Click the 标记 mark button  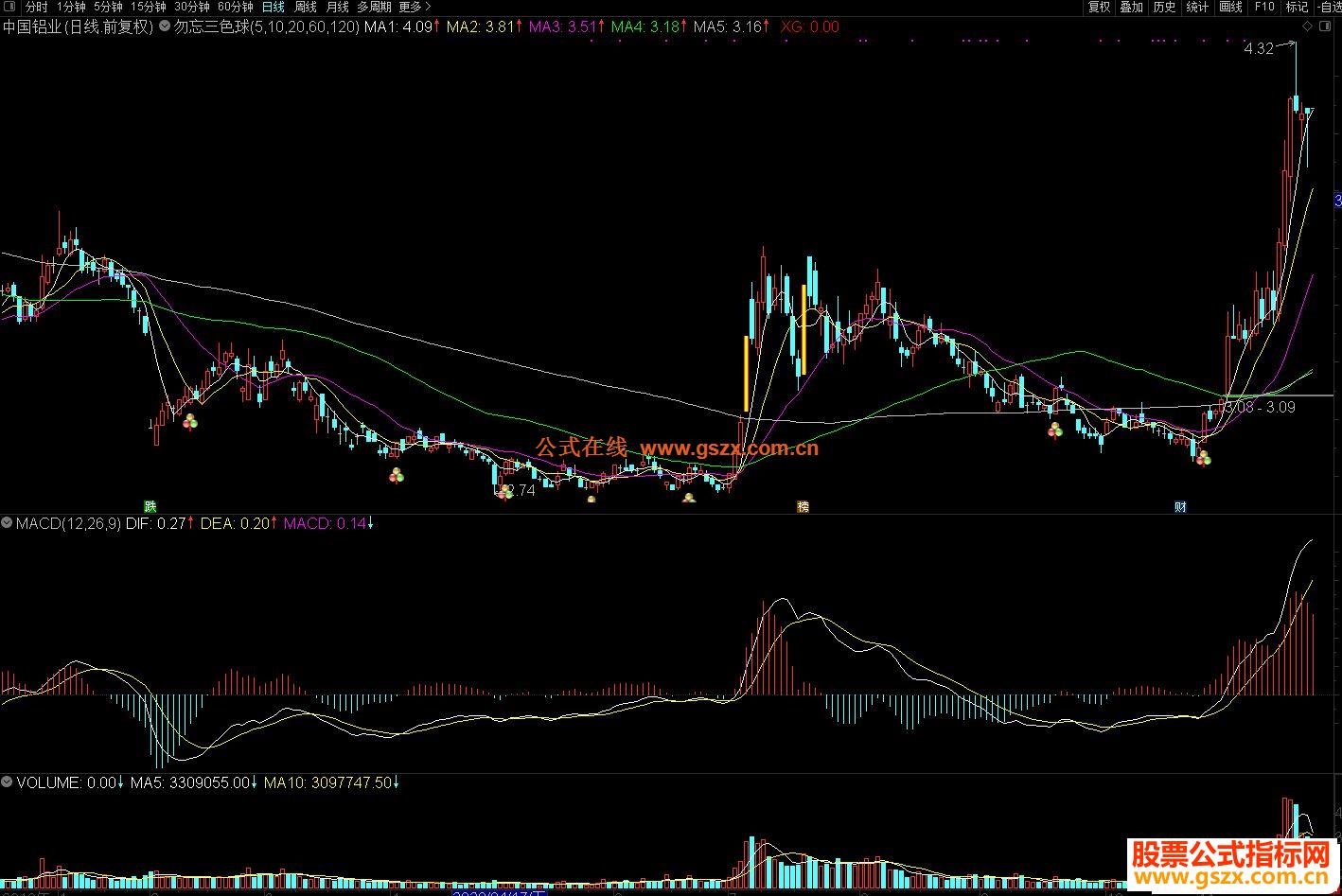click(x=1297, y=7)
